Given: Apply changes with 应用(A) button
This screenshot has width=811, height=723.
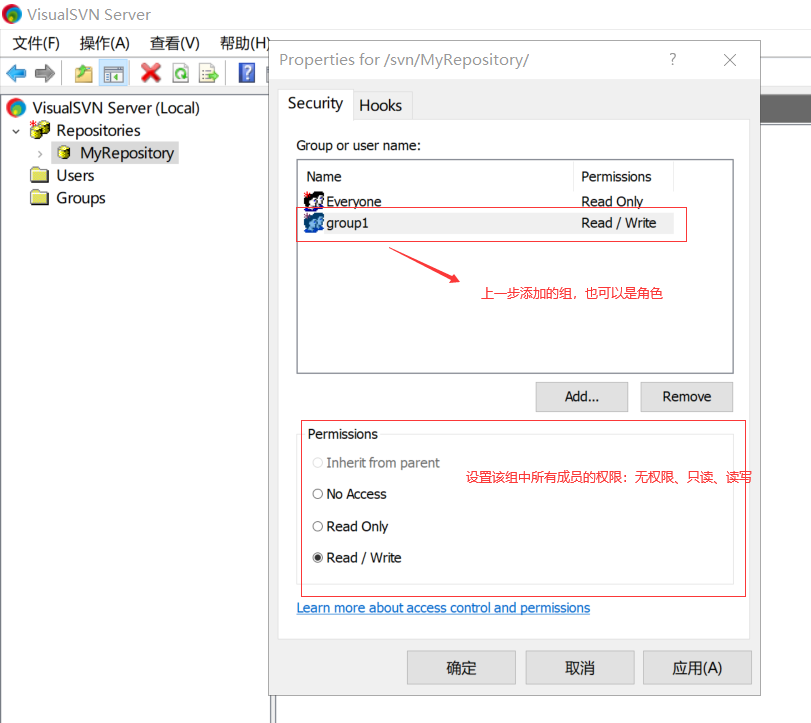Looking at the screenshot, I should click(x=697, y=668).
